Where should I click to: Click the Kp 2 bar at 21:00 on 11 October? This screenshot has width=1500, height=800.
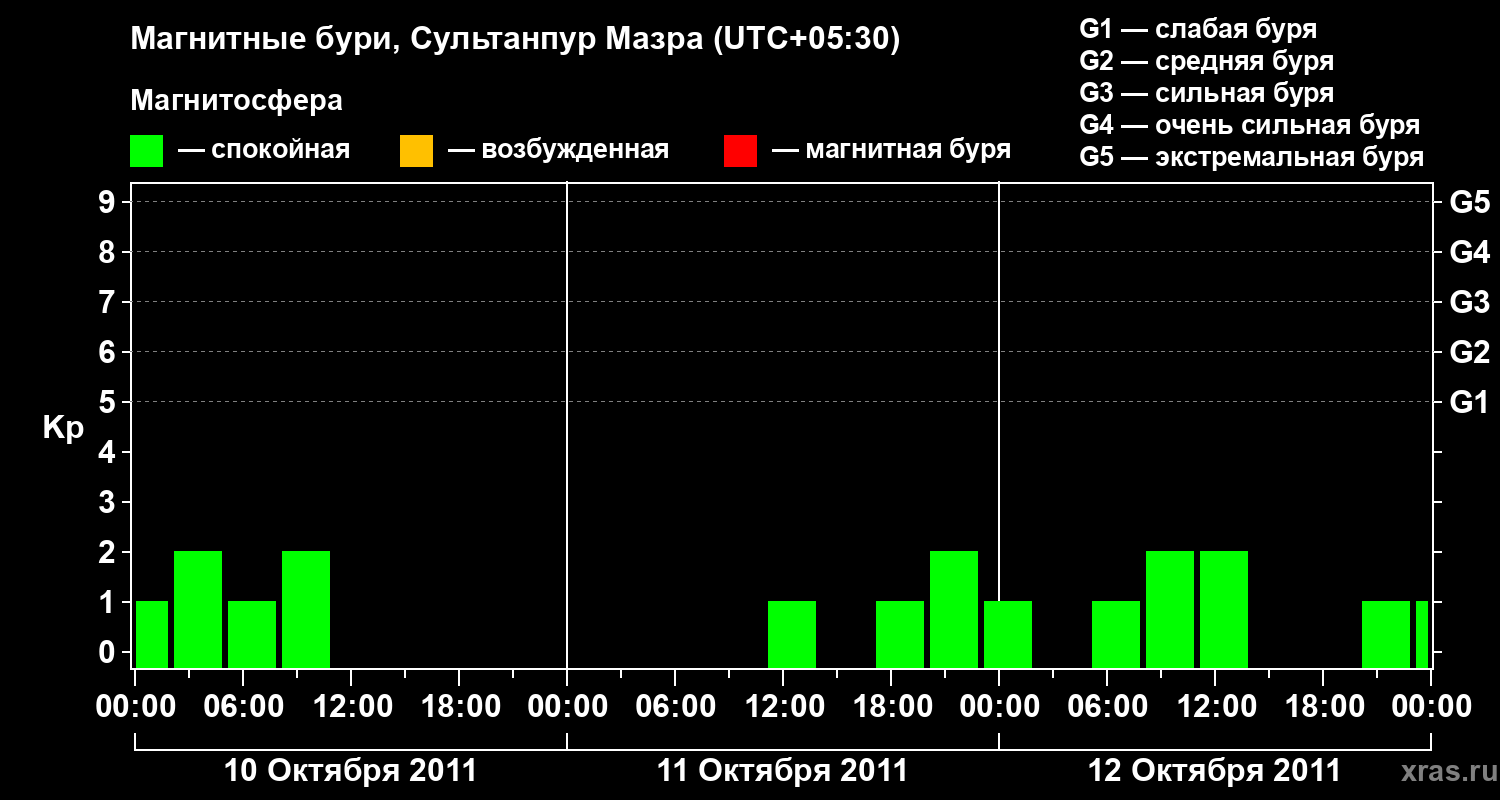click(954, 609)
